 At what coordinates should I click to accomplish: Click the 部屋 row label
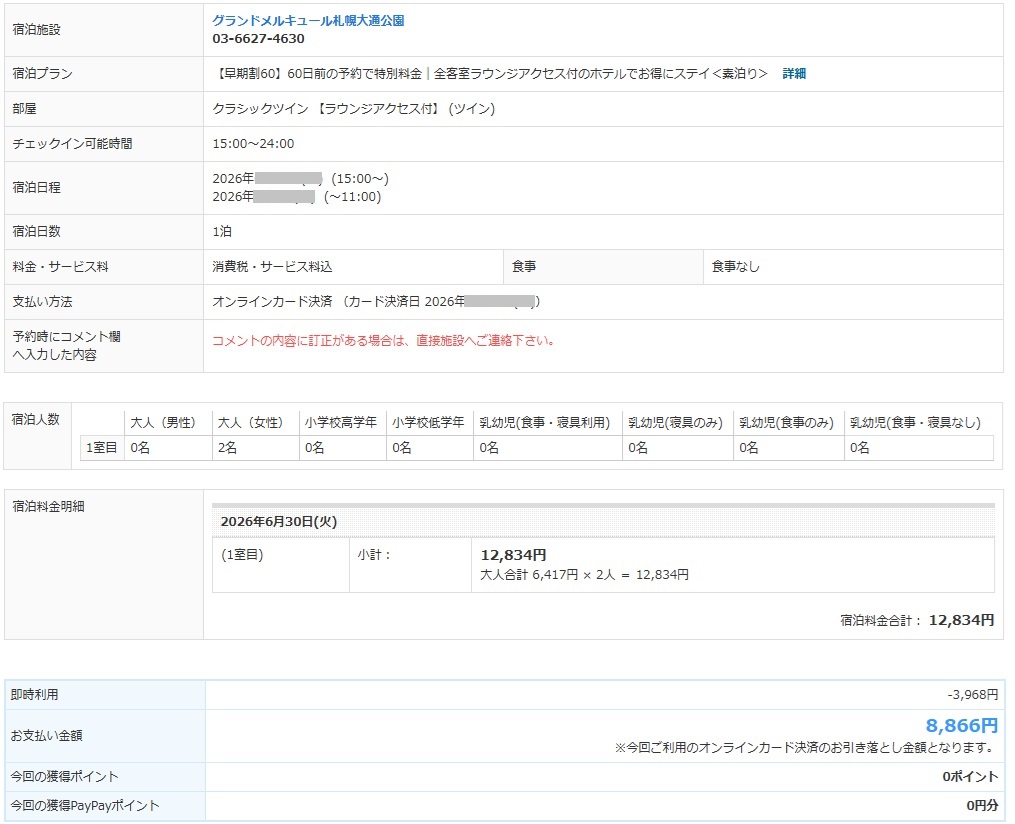click(25, 109)
